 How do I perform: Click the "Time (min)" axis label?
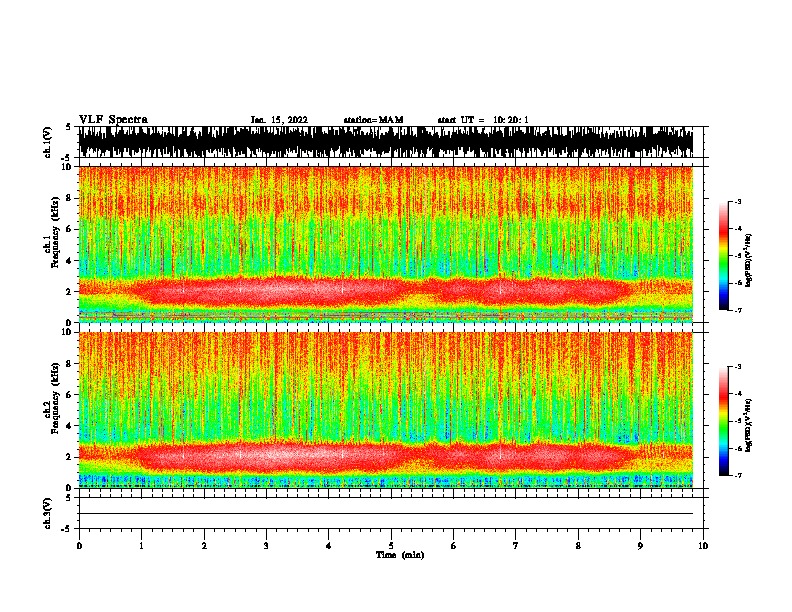pyautogui.click(x=400, y=555)
